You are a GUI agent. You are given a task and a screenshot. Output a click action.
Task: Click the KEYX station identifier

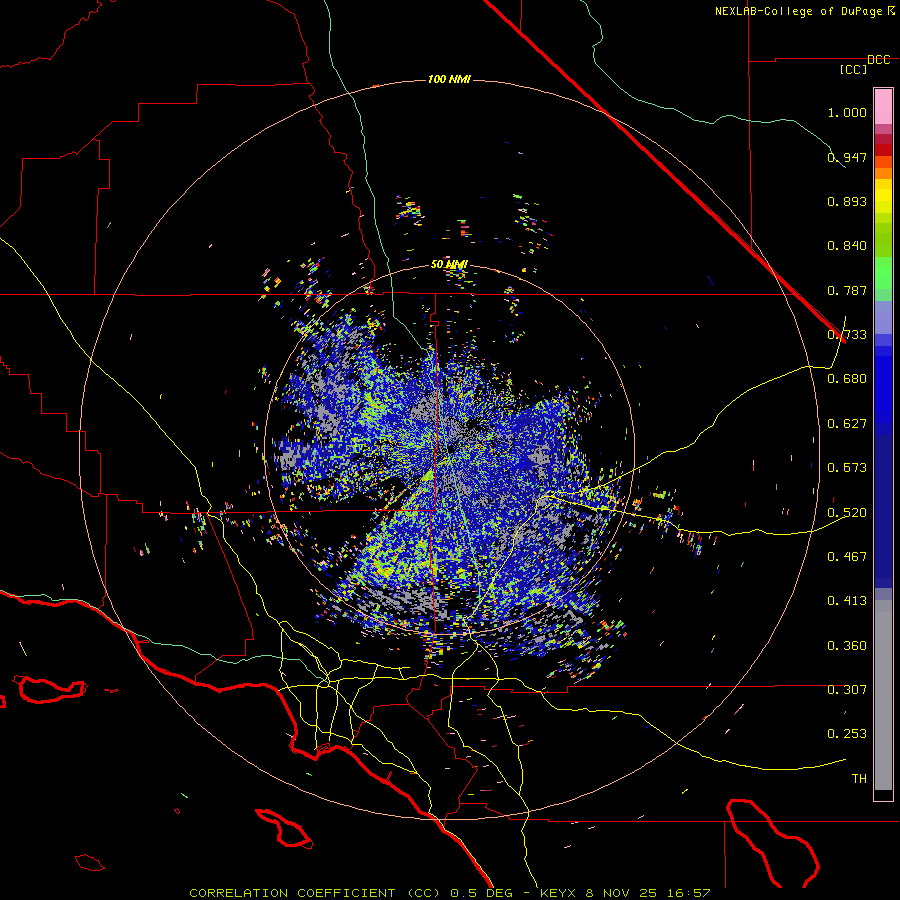click(x=560, y=893)
